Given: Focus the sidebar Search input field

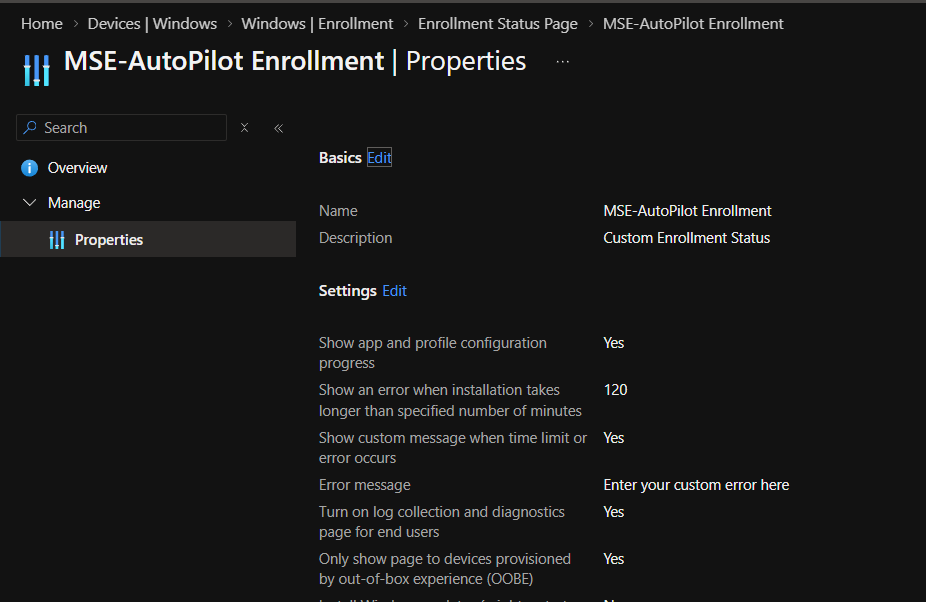Looking at the screenshot, I should click(x=130, y=128).
